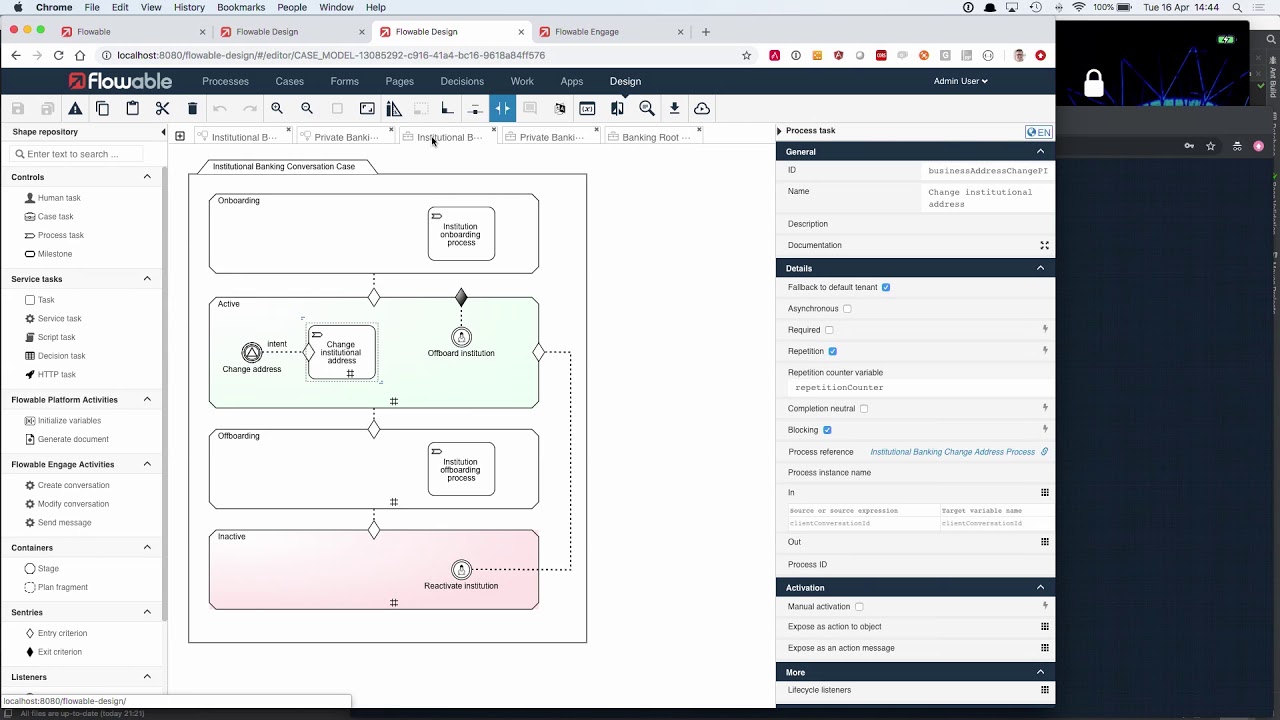Click the Copy toolbar icon
1280x720 pixels.
pos(103,108)
